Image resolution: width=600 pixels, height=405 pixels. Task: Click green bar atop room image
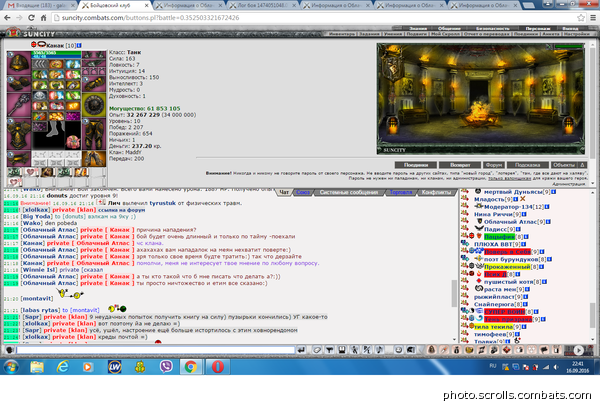point(568,46)
